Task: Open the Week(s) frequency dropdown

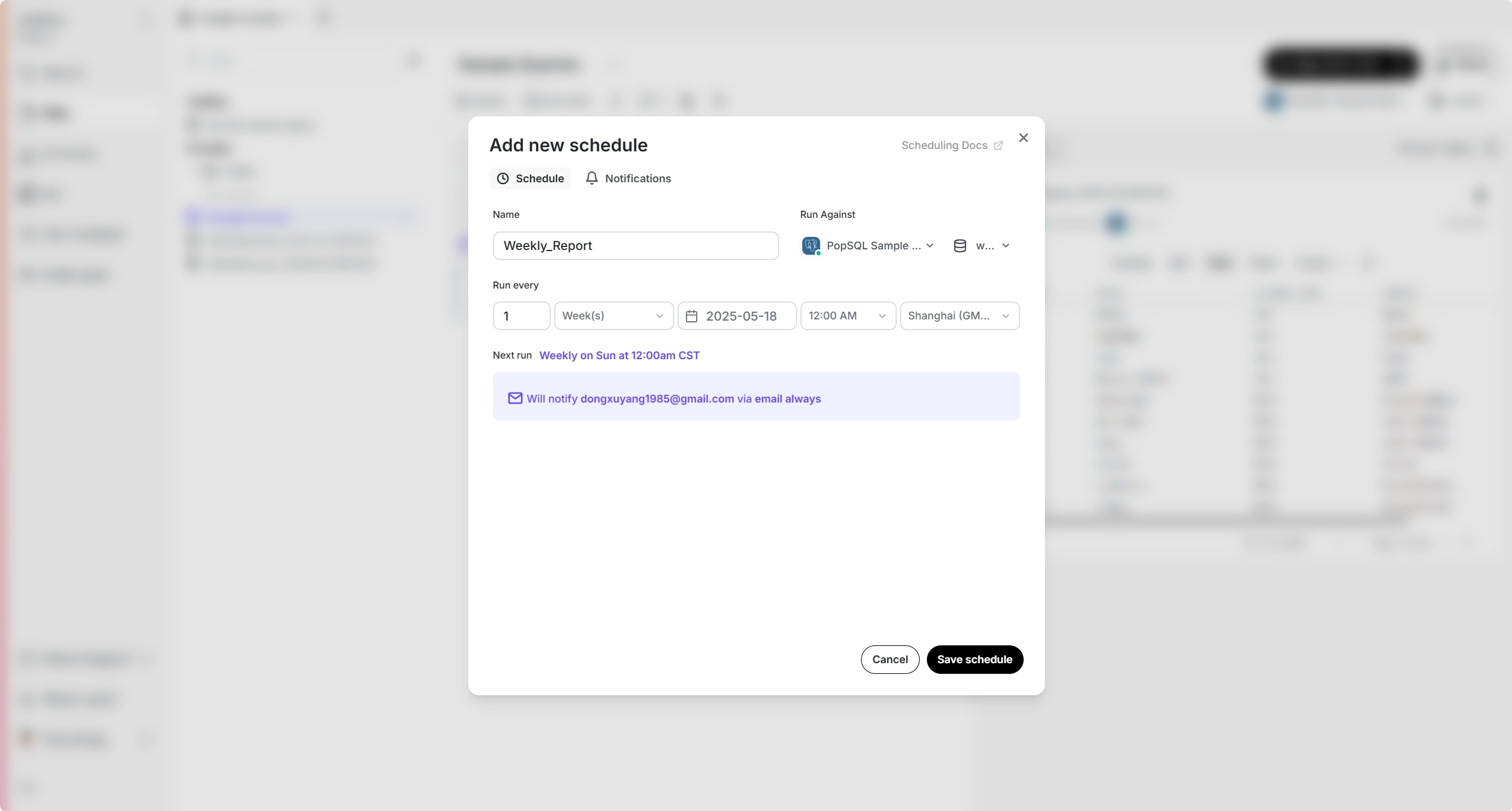Action: (x=613, y=316)
